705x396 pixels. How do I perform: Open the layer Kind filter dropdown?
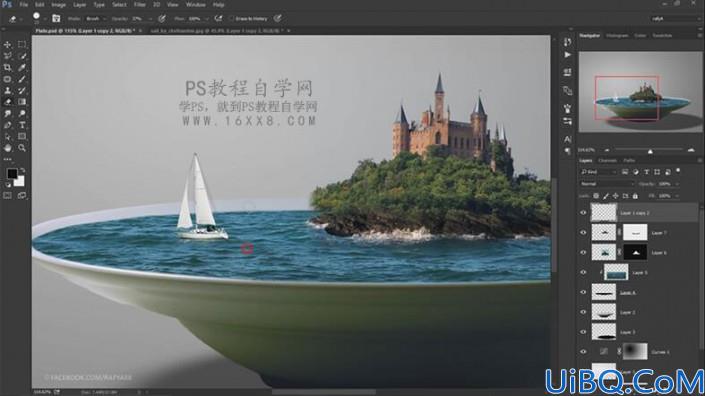pos(598,172)
